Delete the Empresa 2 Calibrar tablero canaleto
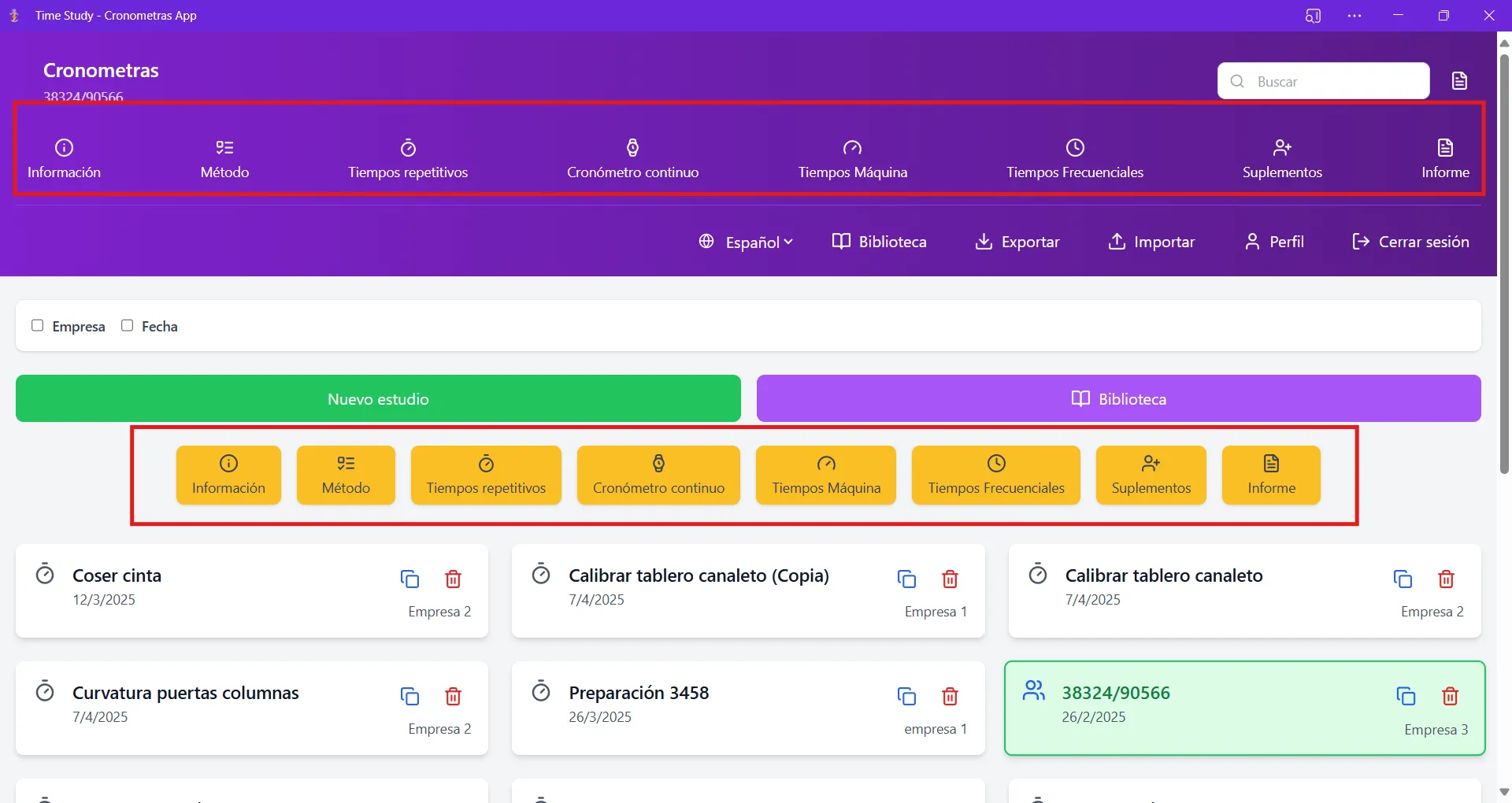The image size is (1512, 803). coord(1446,579)
